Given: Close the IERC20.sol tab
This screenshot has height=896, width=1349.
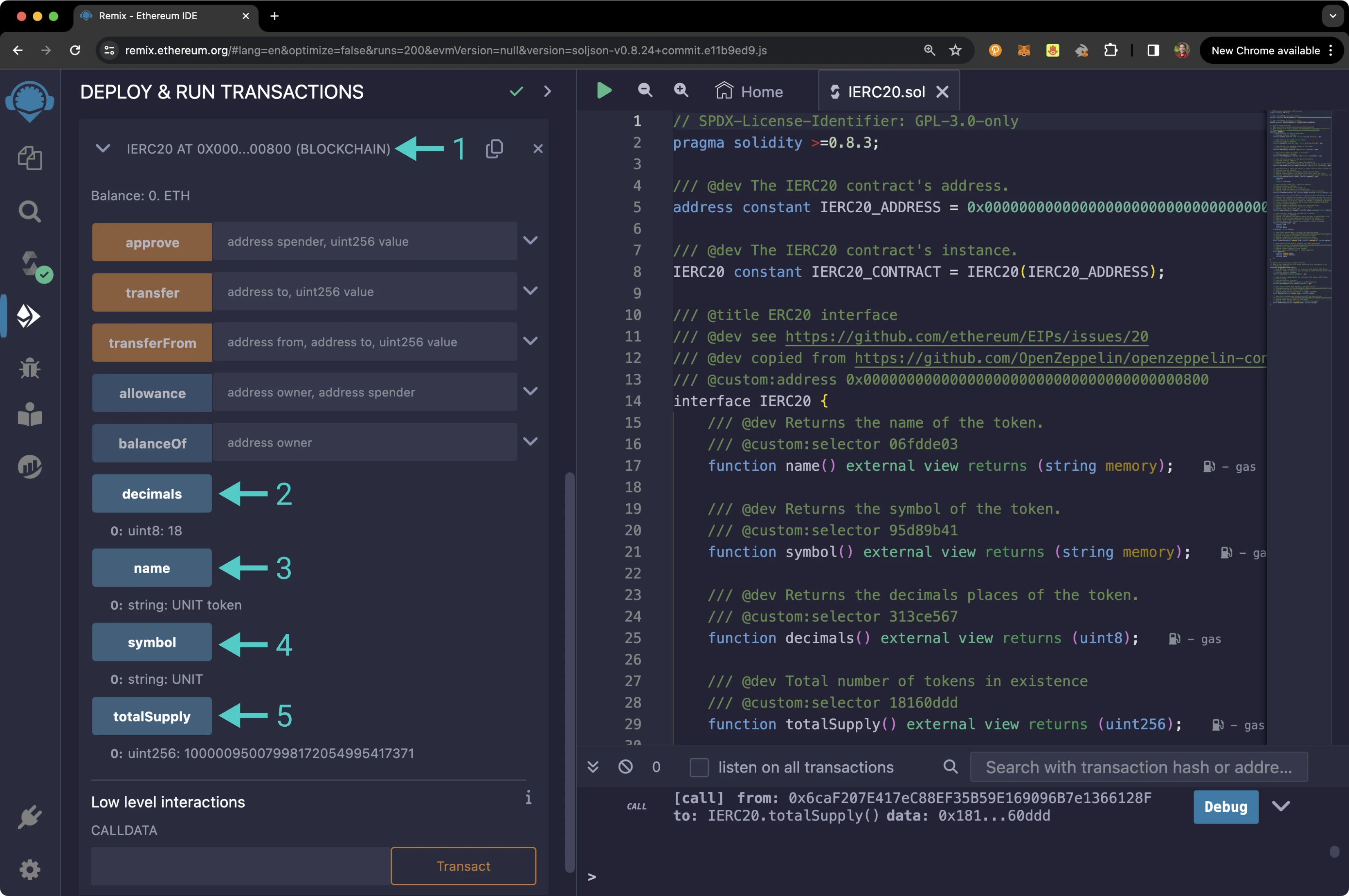Looking at the screenshot, I should click(x=942, y=92).
